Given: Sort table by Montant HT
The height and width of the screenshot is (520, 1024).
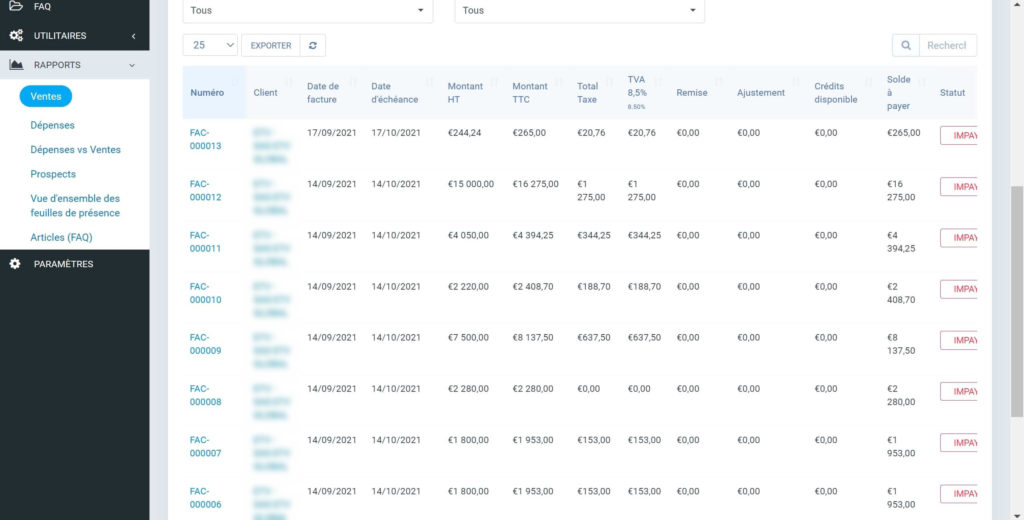Looking at the screenshot, I should click(473, 93).
